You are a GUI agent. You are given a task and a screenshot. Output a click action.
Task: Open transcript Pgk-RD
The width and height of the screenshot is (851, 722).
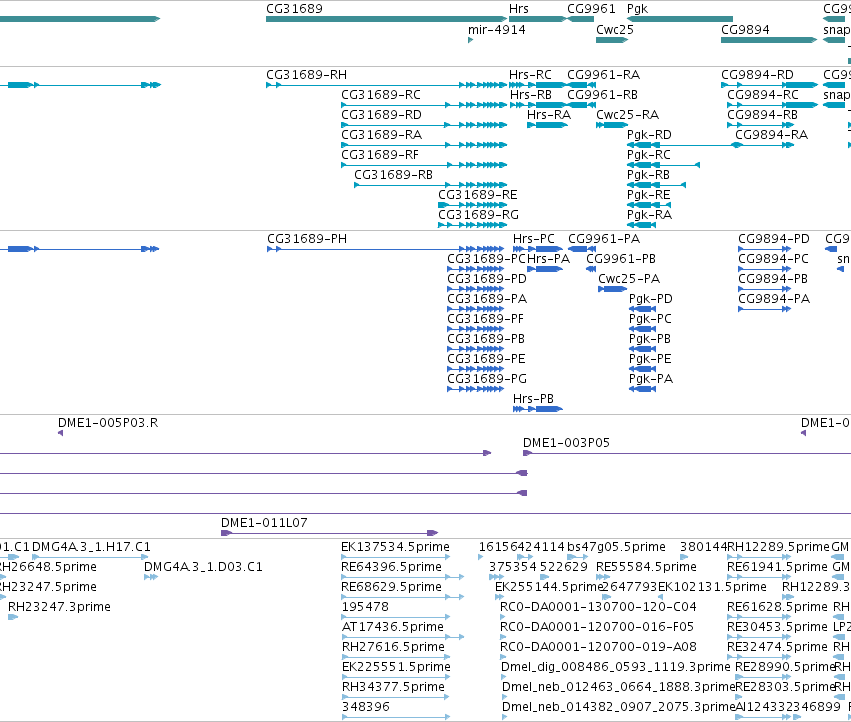click(x=649, y=135)
